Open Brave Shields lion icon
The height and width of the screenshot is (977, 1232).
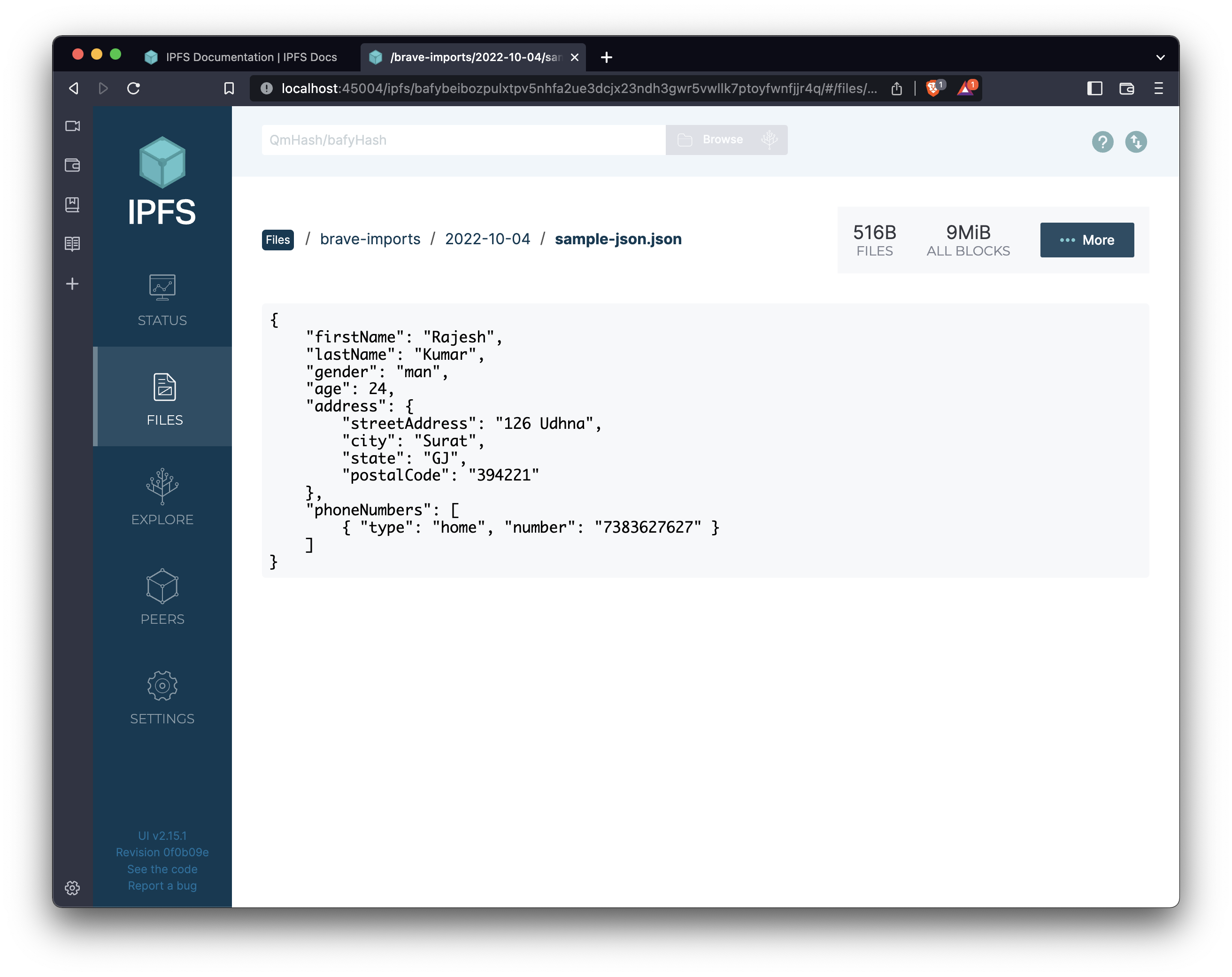(x=934, y=89)
